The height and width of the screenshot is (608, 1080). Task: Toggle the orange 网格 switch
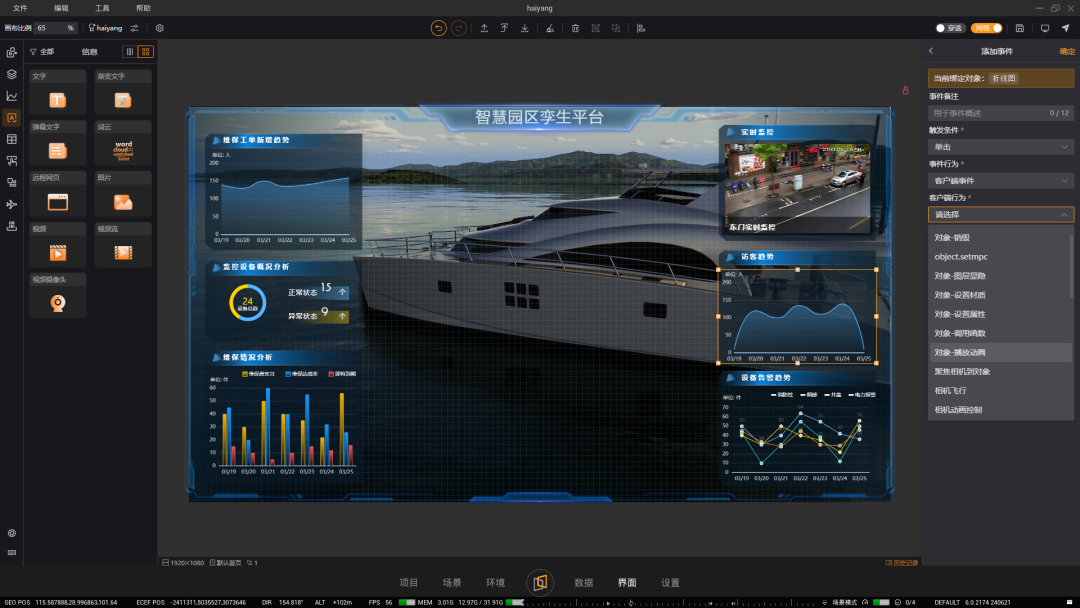[987, 28]
